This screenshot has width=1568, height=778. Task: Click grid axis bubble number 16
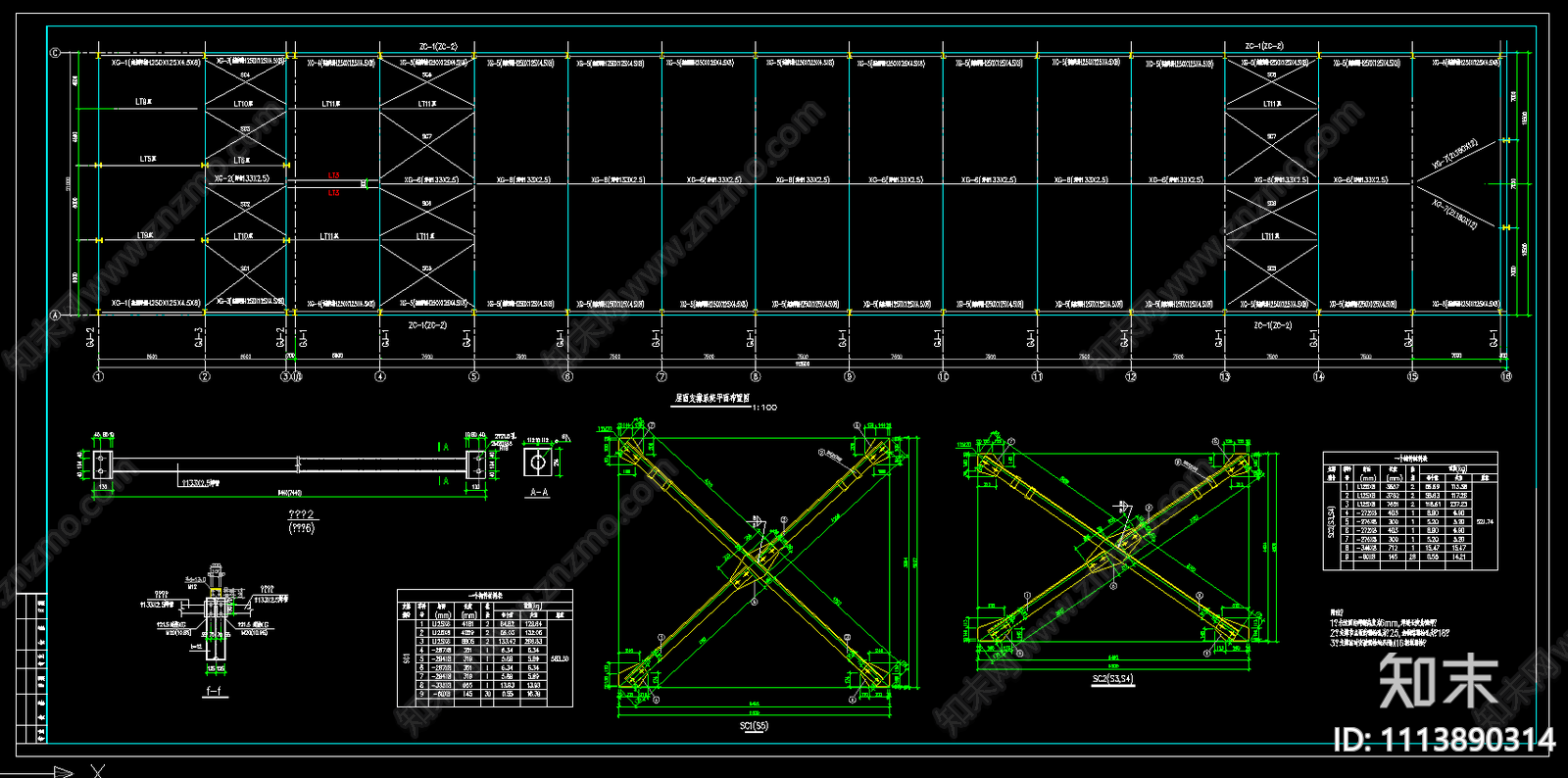[1506, 376]
